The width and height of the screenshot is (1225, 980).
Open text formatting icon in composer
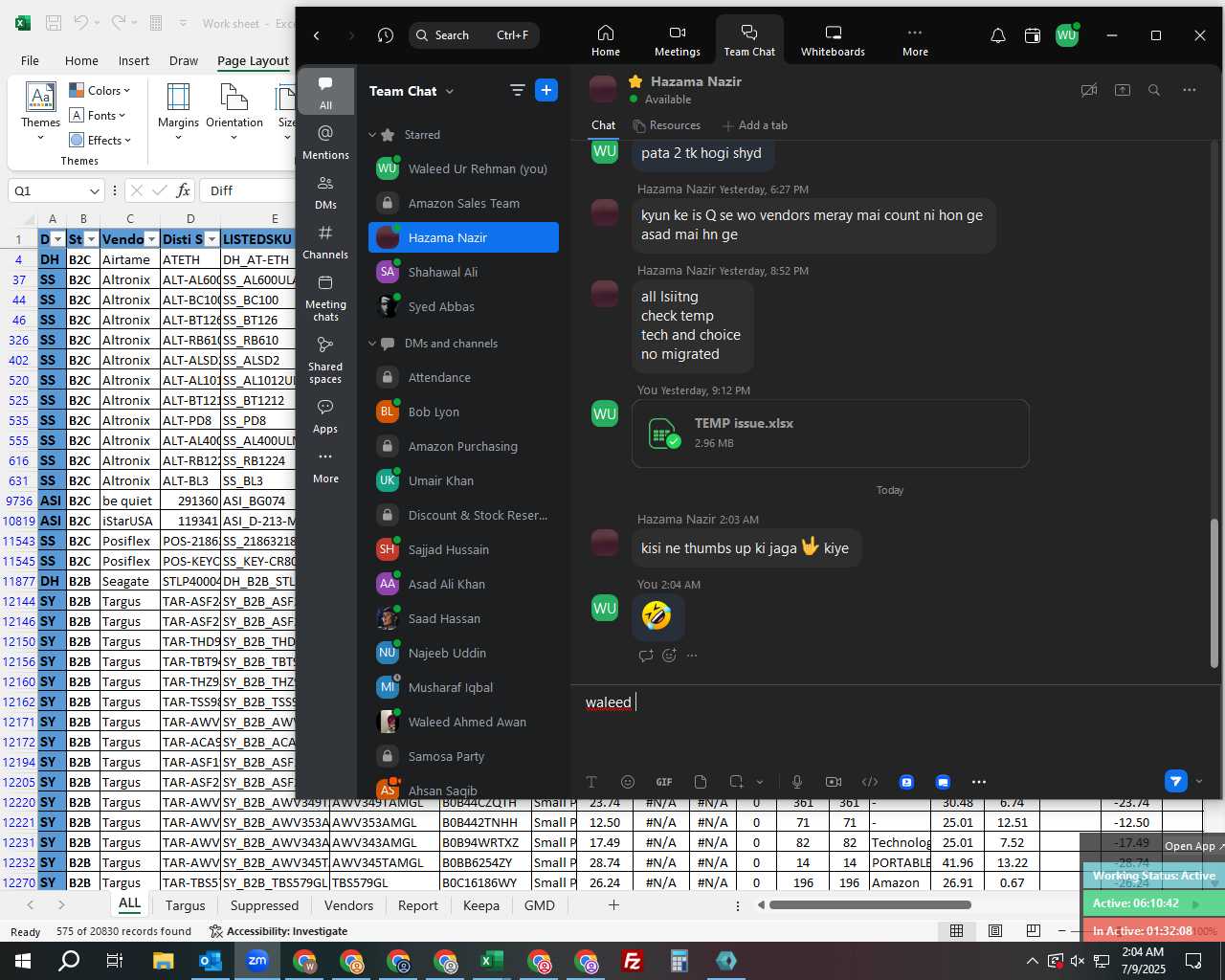pos(591,782)
